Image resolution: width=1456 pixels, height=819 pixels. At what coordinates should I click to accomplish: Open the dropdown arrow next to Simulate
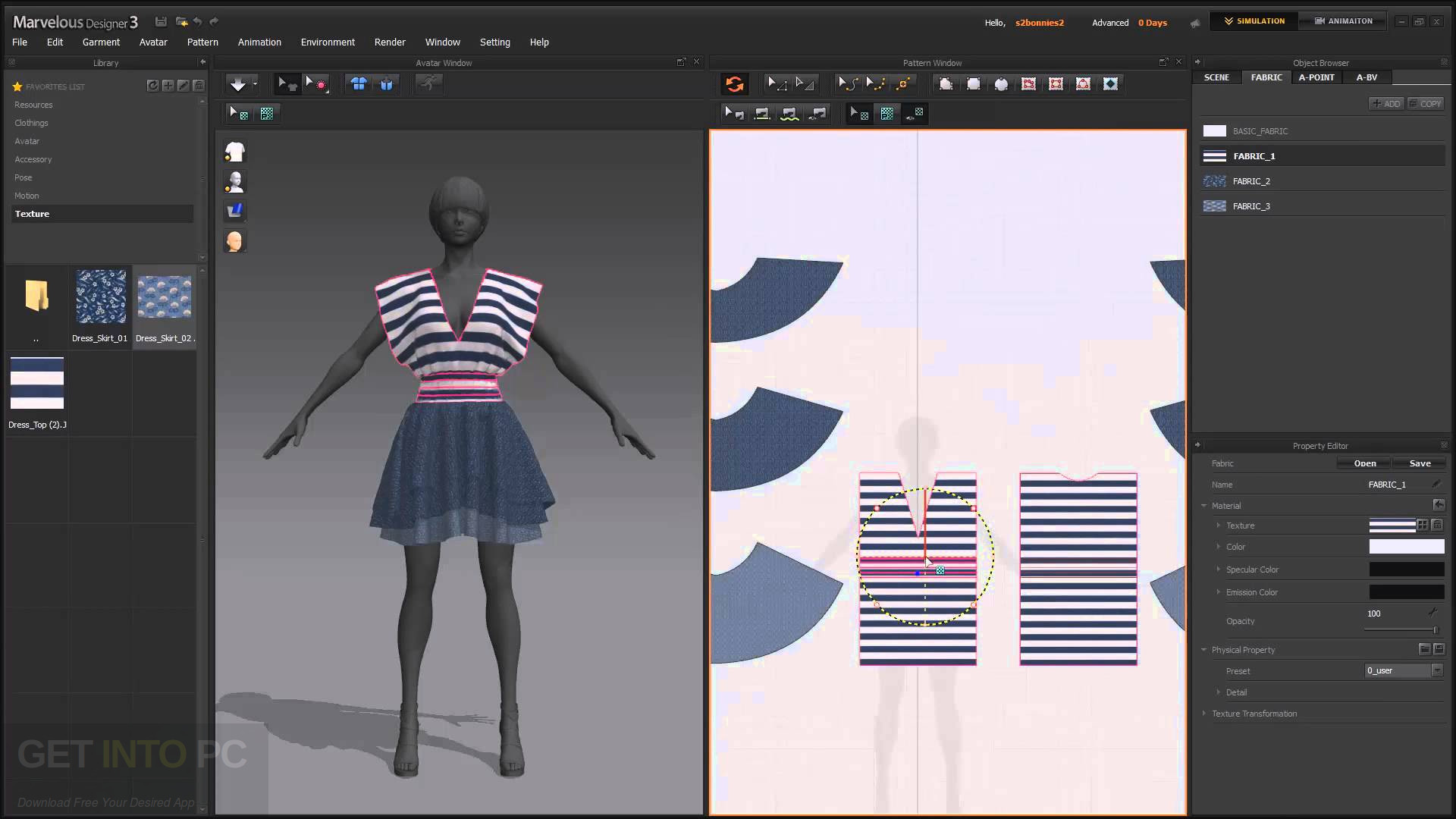(x=256, y=84)
